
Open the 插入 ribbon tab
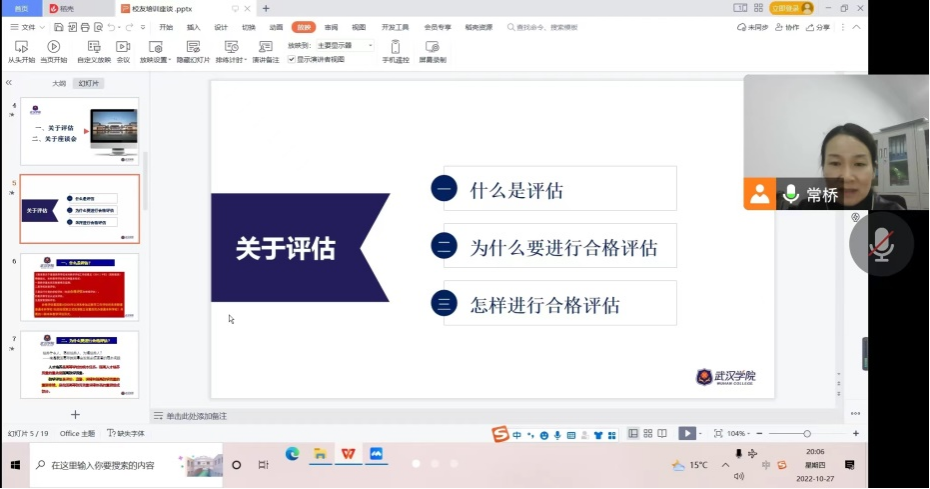[193, 27]
